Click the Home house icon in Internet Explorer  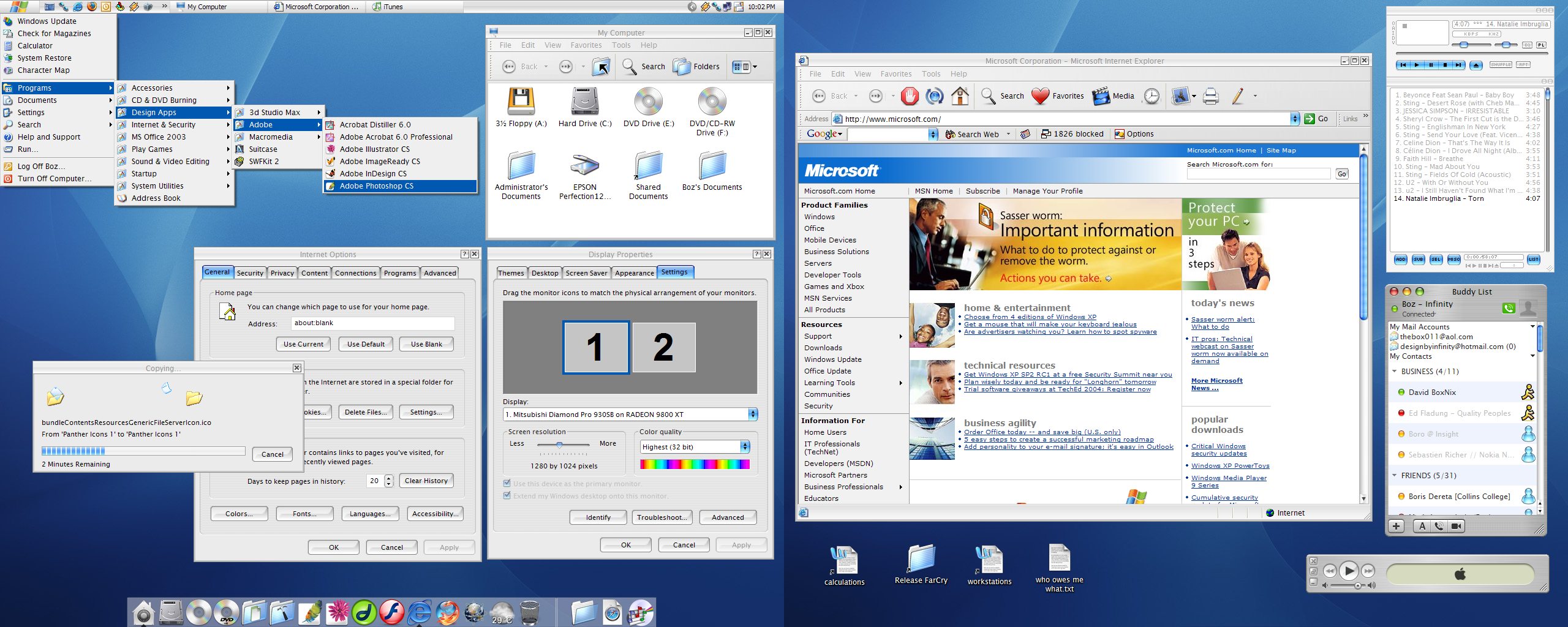pos(960,96)
